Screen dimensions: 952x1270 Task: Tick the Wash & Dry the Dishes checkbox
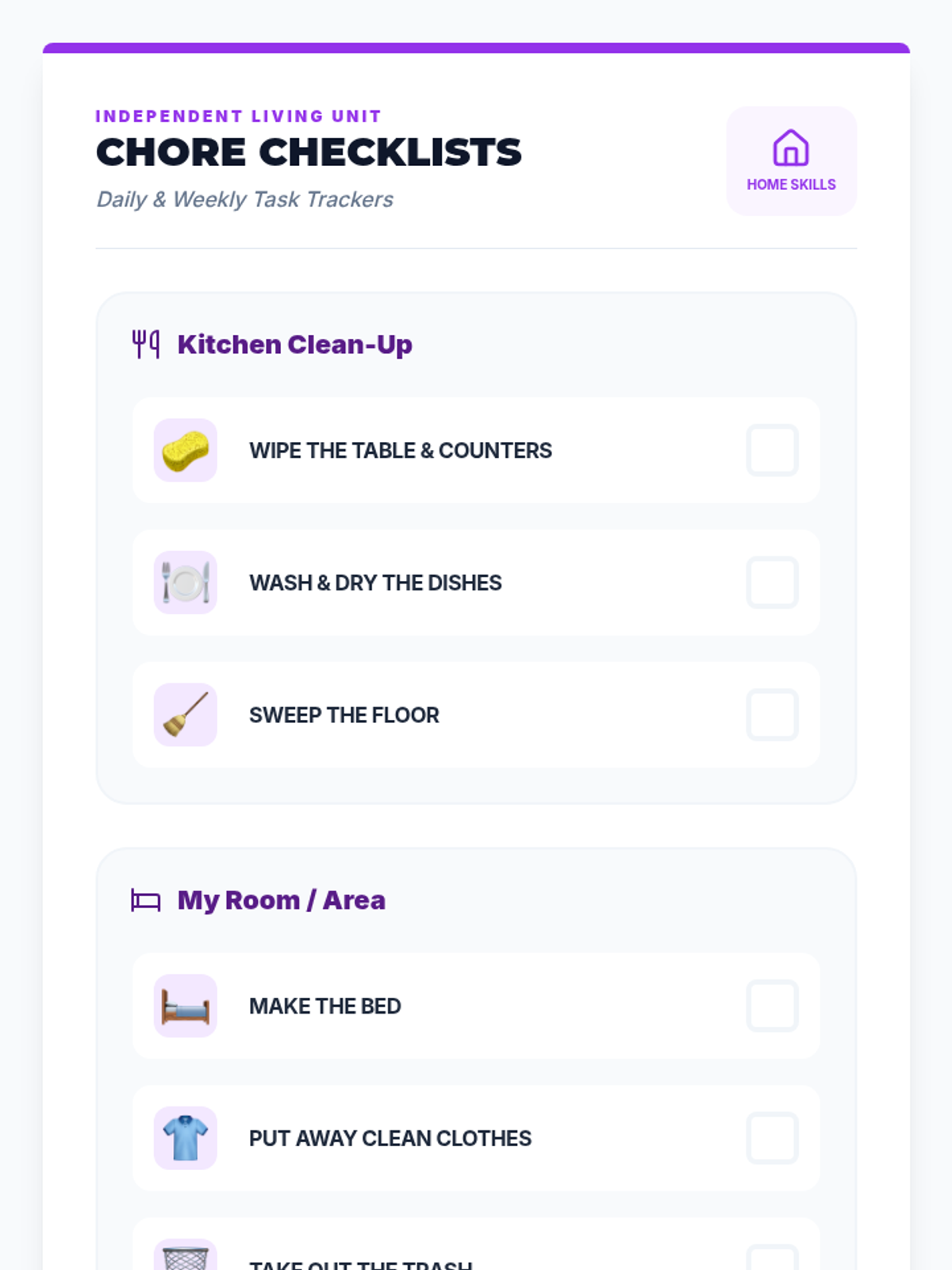click(772, 583)
